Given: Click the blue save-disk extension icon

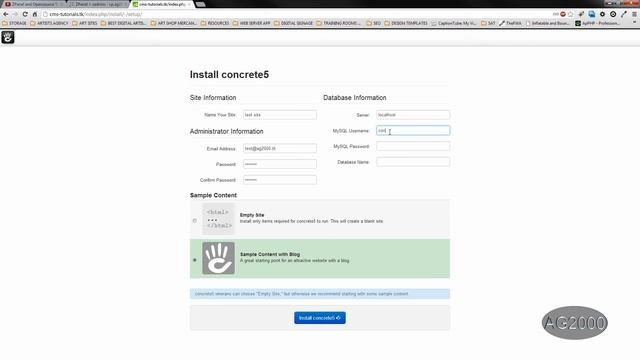Looking at the screenshot, I should click(x=591, y=14).
